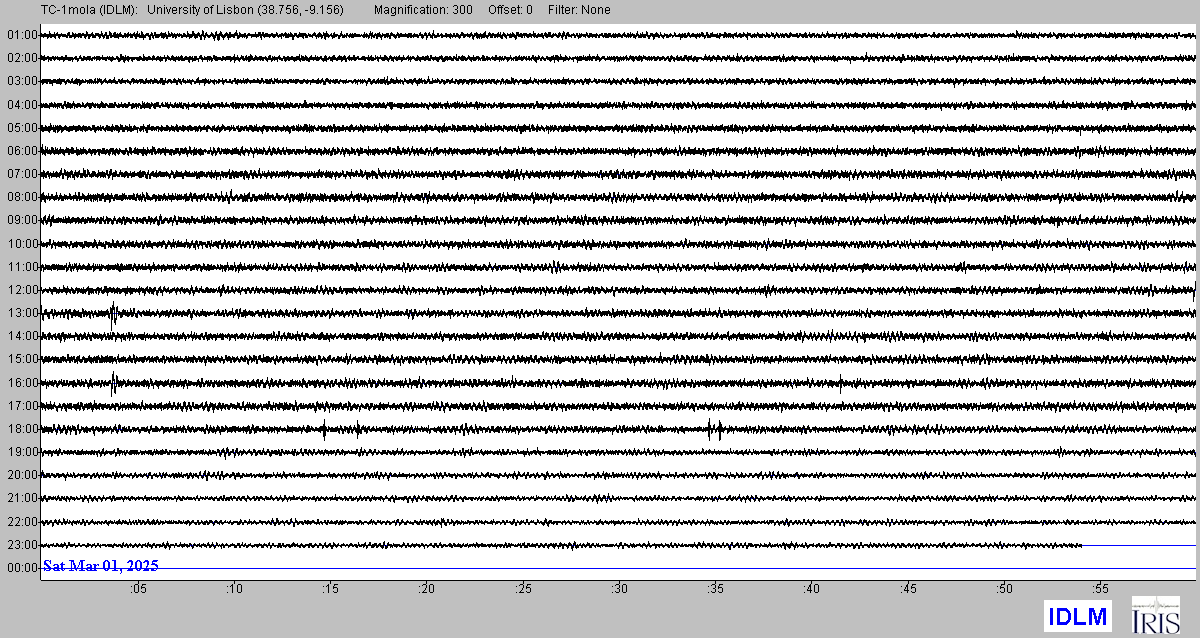Select the 18:00 hour label

tap(22, 429)
